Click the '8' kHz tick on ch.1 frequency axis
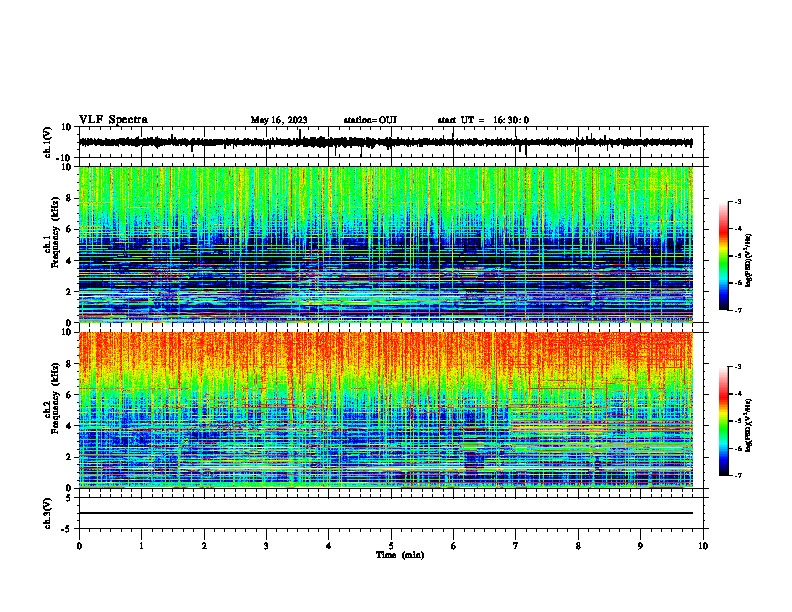This screenshot has height=612, width=792. (69, 198)
